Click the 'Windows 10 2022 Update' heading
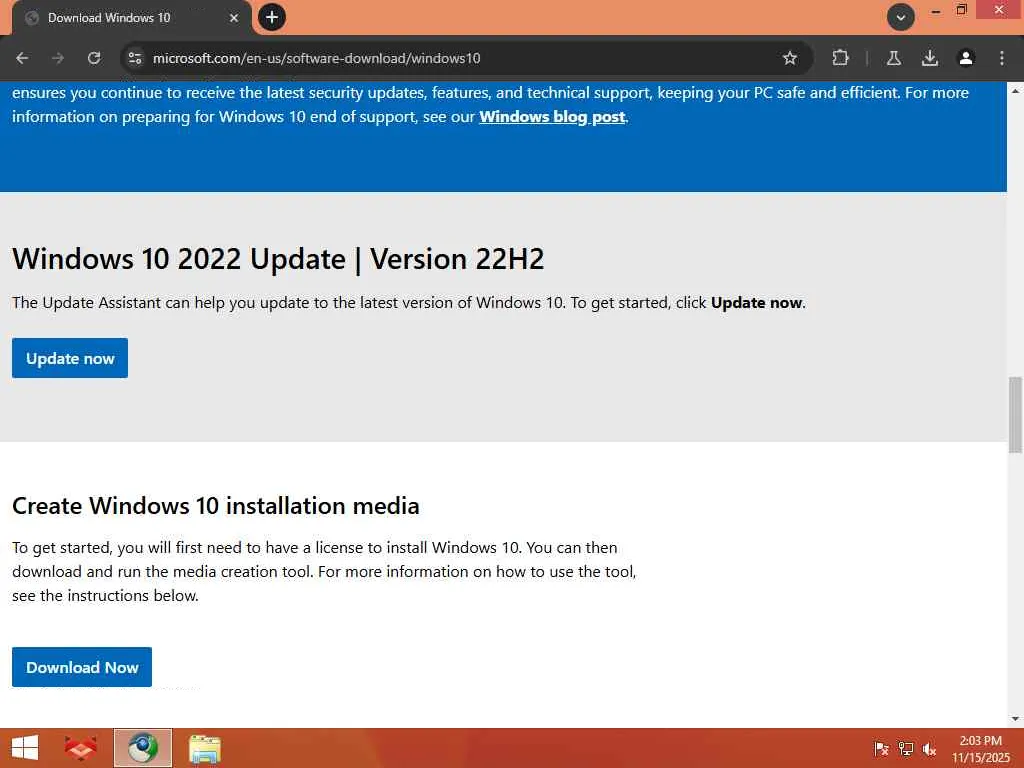 pos(278,259)
